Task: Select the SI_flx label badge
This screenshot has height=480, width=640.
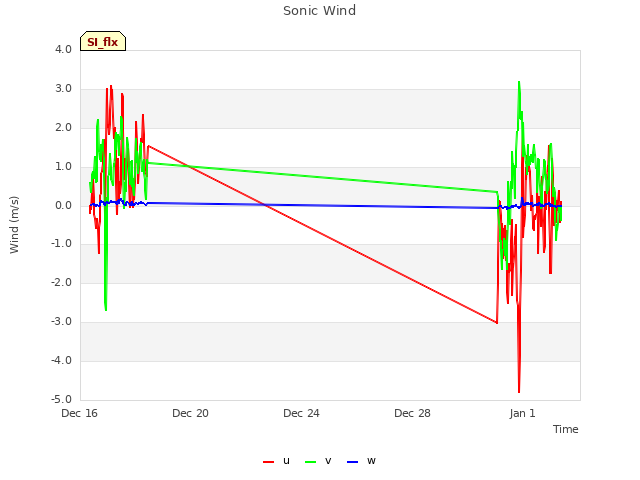Action: pyautogui.click(x=103, y=41)
